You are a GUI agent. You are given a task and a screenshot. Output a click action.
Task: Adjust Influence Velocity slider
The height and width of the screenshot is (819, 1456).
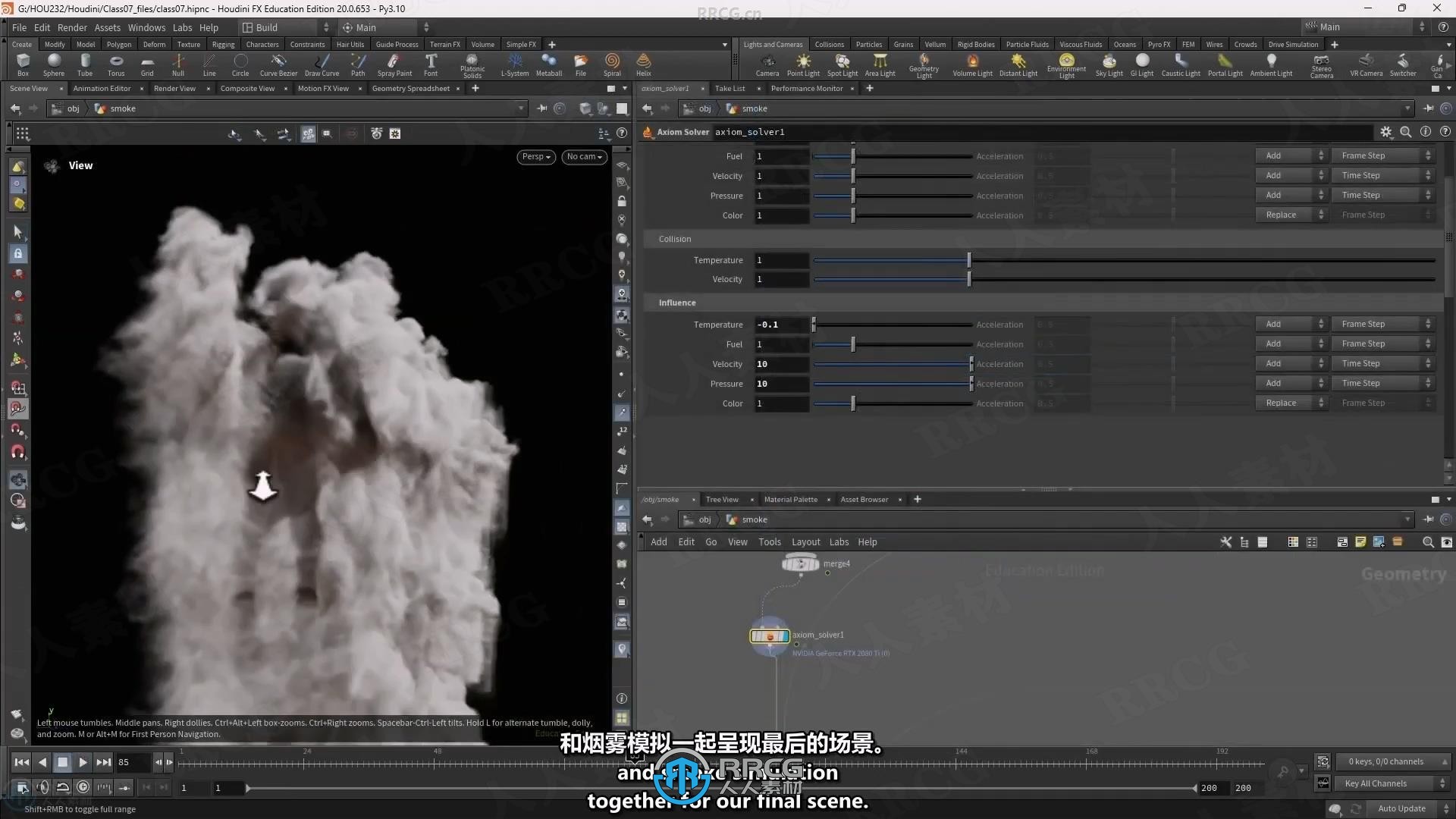click(893, 364)
